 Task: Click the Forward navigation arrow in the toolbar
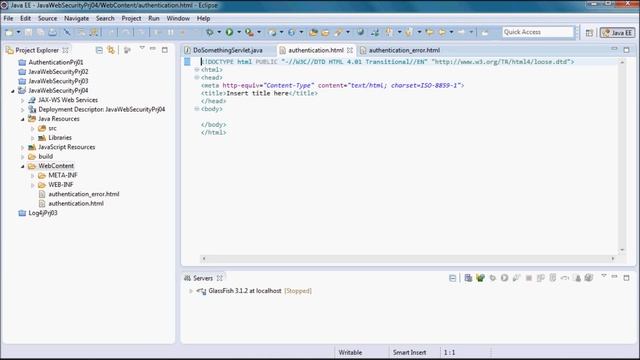pyautogui.click(x=461, y=32)
